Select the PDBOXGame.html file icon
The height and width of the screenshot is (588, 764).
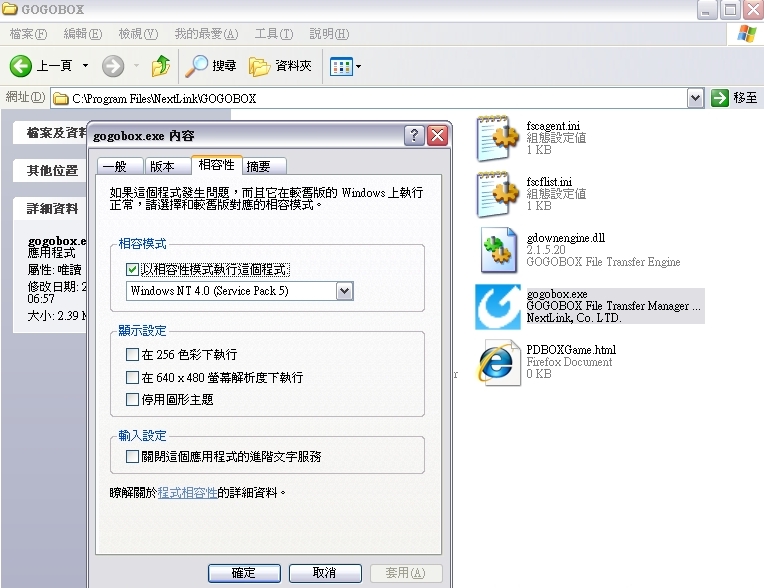tap(497, 363)
